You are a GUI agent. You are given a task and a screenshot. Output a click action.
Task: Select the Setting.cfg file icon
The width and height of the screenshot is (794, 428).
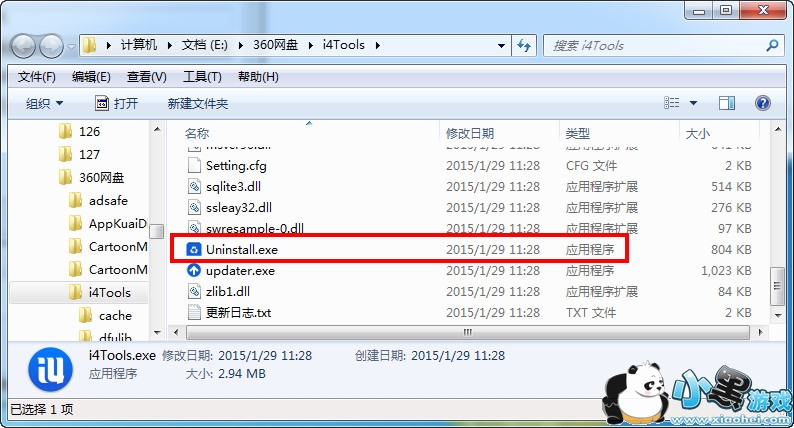194,166
